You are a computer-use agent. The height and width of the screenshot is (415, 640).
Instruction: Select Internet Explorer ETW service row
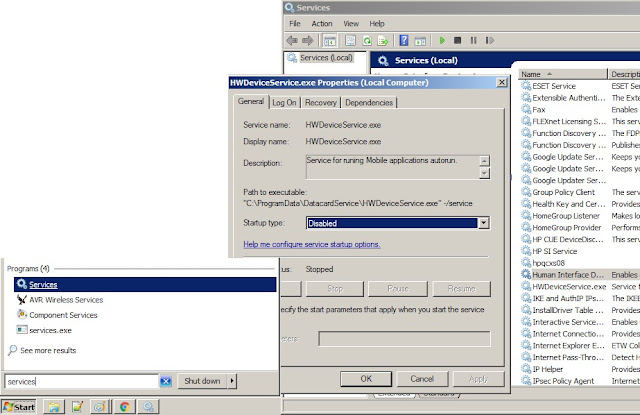click(568, 346)
